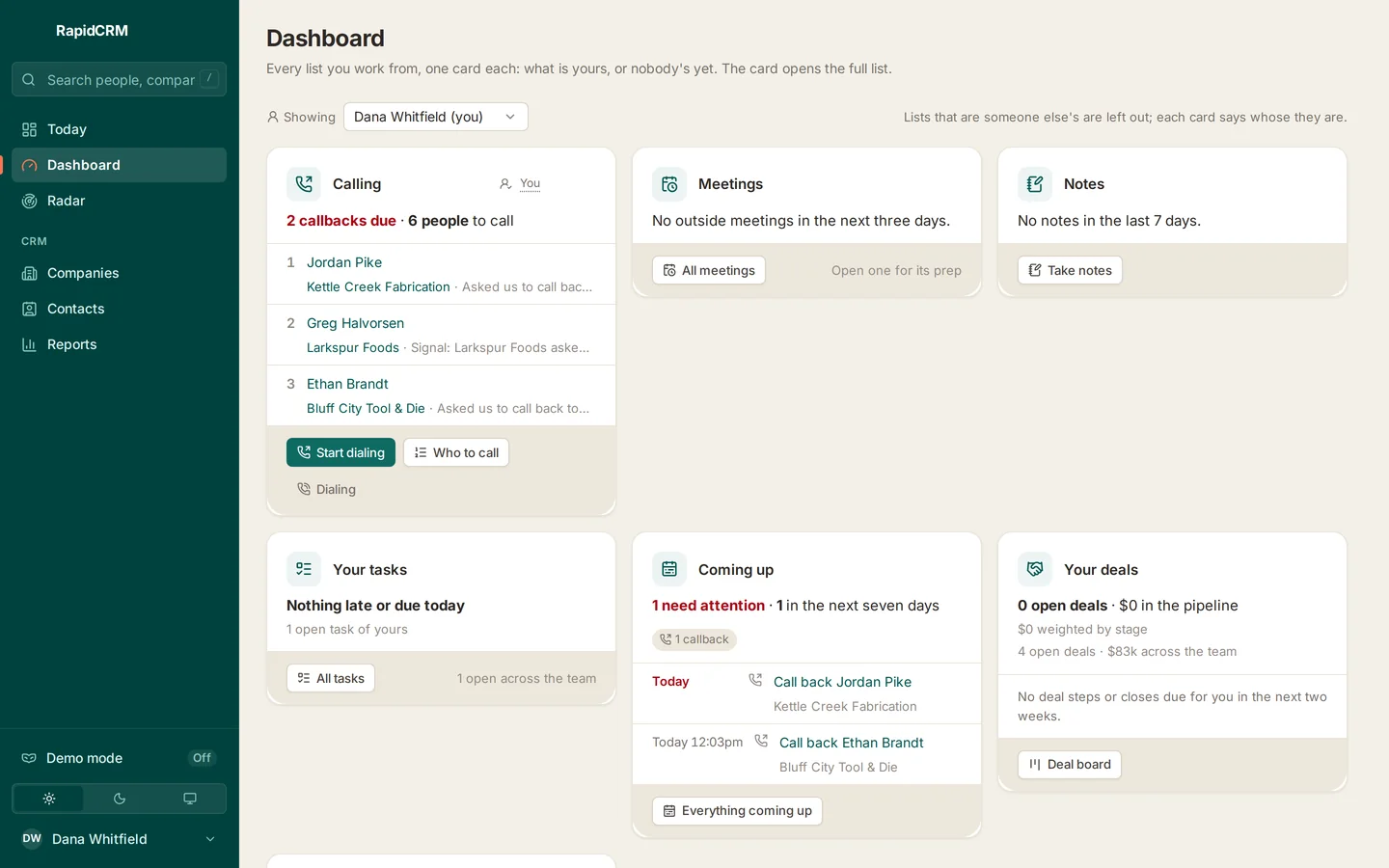
Task: Click the Call back Ethan Brandt link
Action: pos(852,743)
